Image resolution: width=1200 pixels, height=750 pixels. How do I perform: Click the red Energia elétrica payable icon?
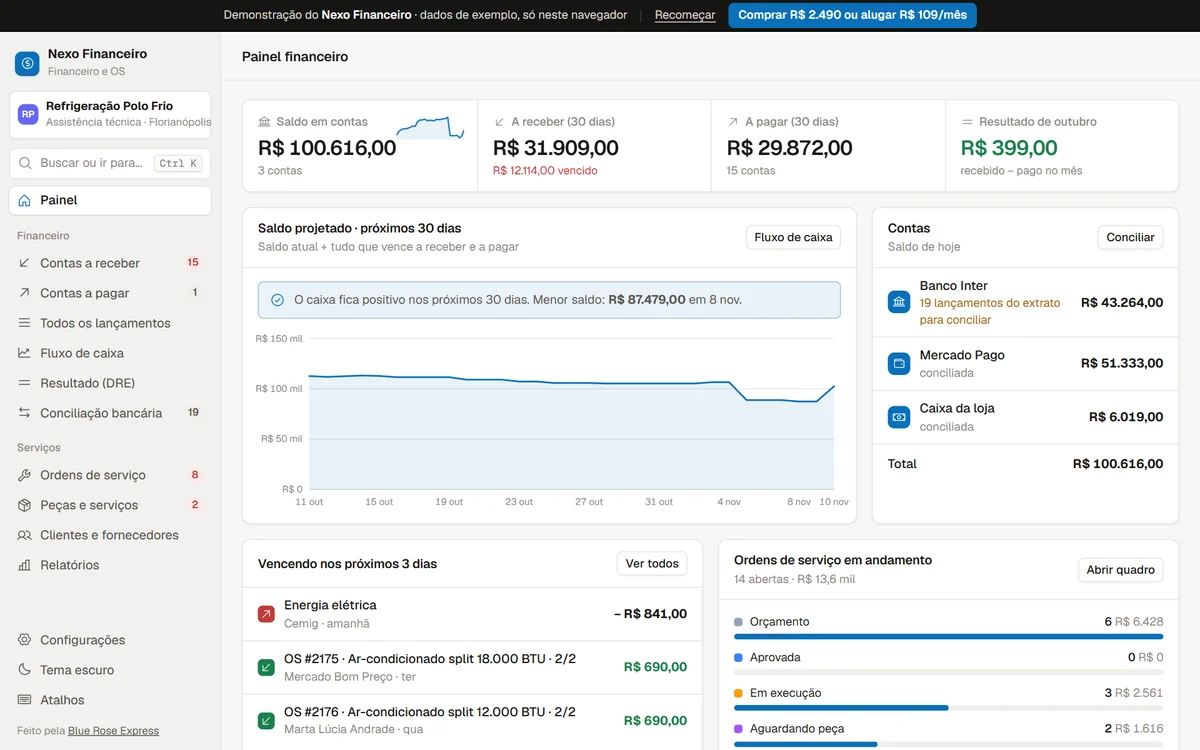pos(266,614)
